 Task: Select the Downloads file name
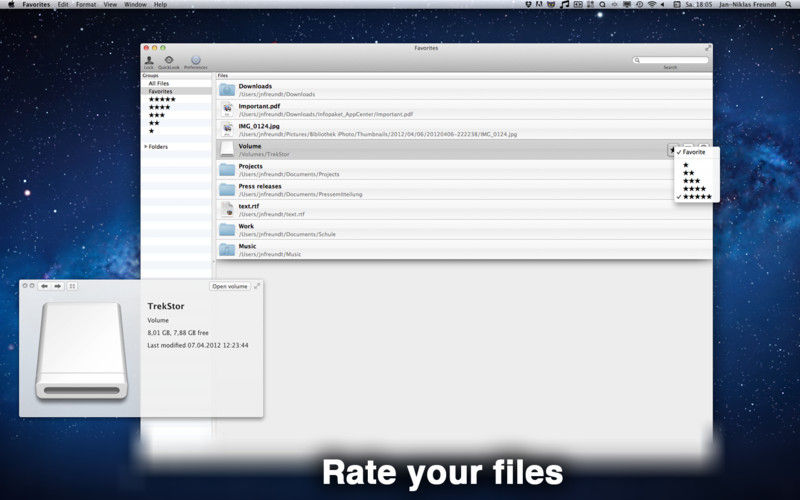255,86
